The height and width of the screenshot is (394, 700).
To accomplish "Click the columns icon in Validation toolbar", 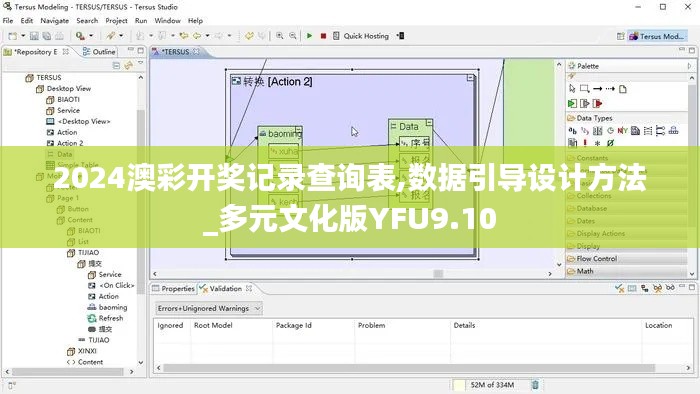I will pos(632,289).
